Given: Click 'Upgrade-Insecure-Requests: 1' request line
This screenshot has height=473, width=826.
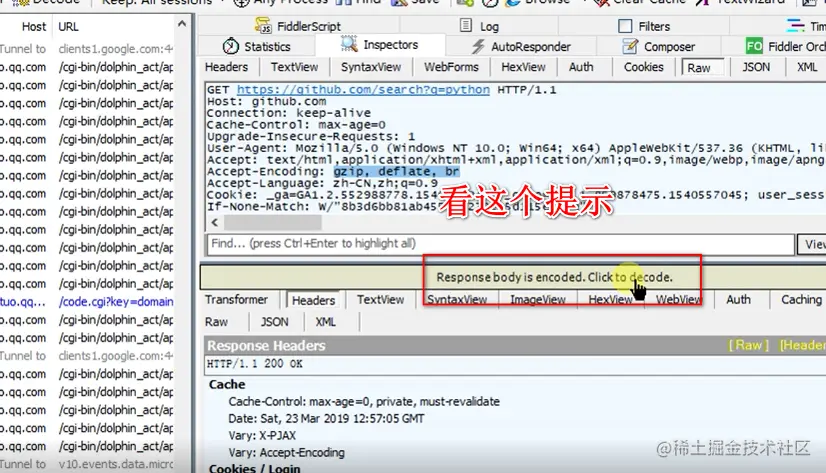Looking at the screenshot, I should 311,136.
